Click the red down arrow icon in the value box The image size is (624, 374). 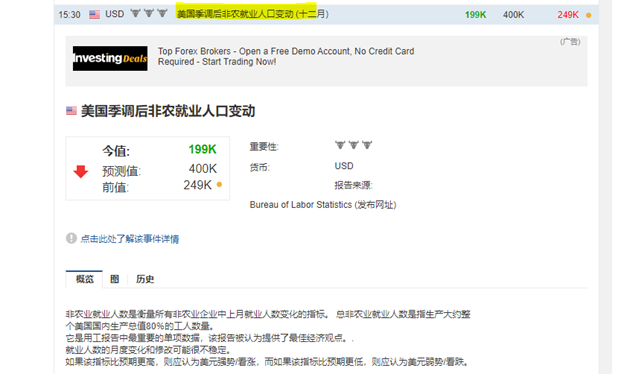pyautogui.click(x=81, y=171)
